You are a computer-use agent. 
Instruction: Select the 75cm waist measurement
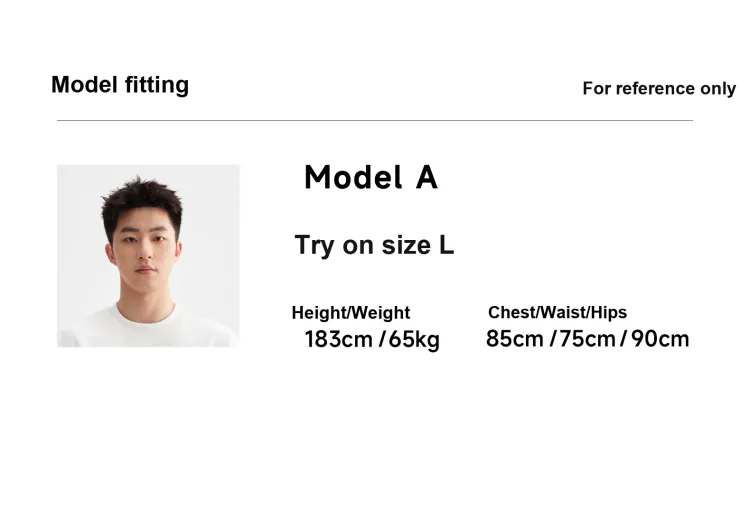click(x=587, y=339)
